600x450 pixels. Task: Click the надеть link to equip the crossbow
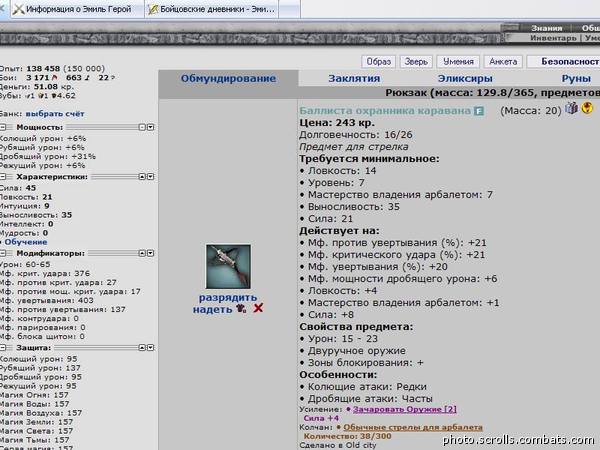pos(212,308)
